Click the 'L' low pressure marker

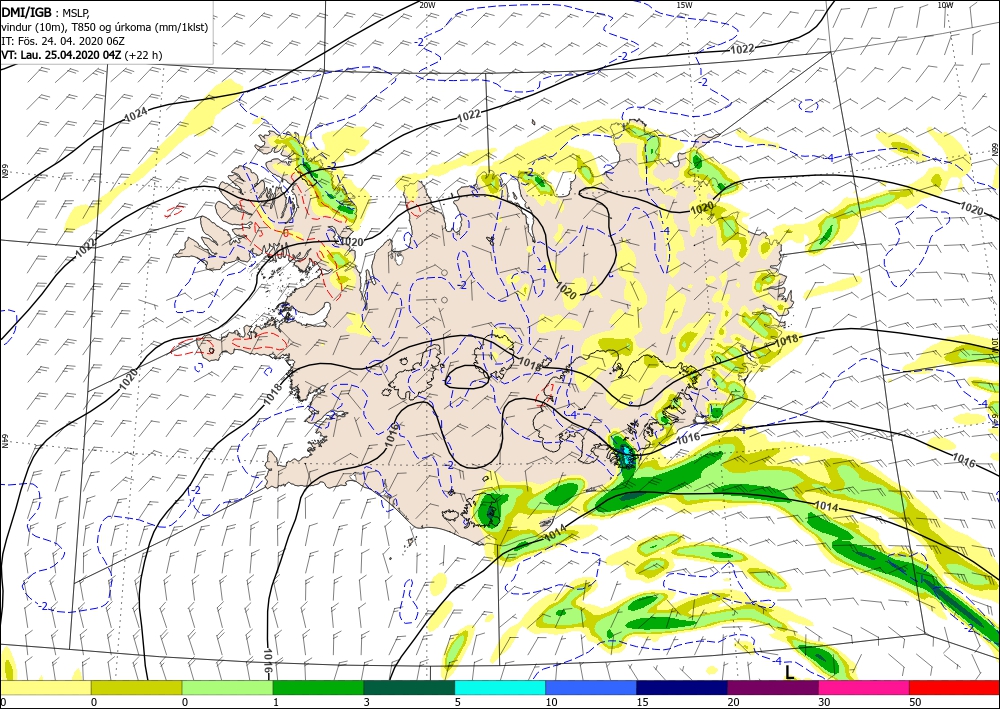790,672
